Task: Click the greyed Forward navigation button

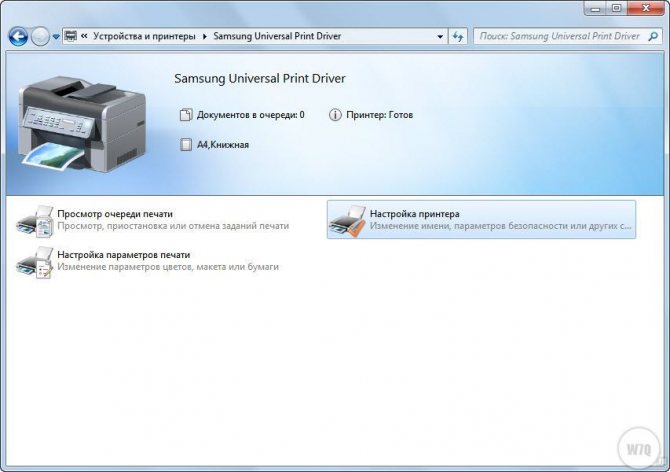Action: 40,37
